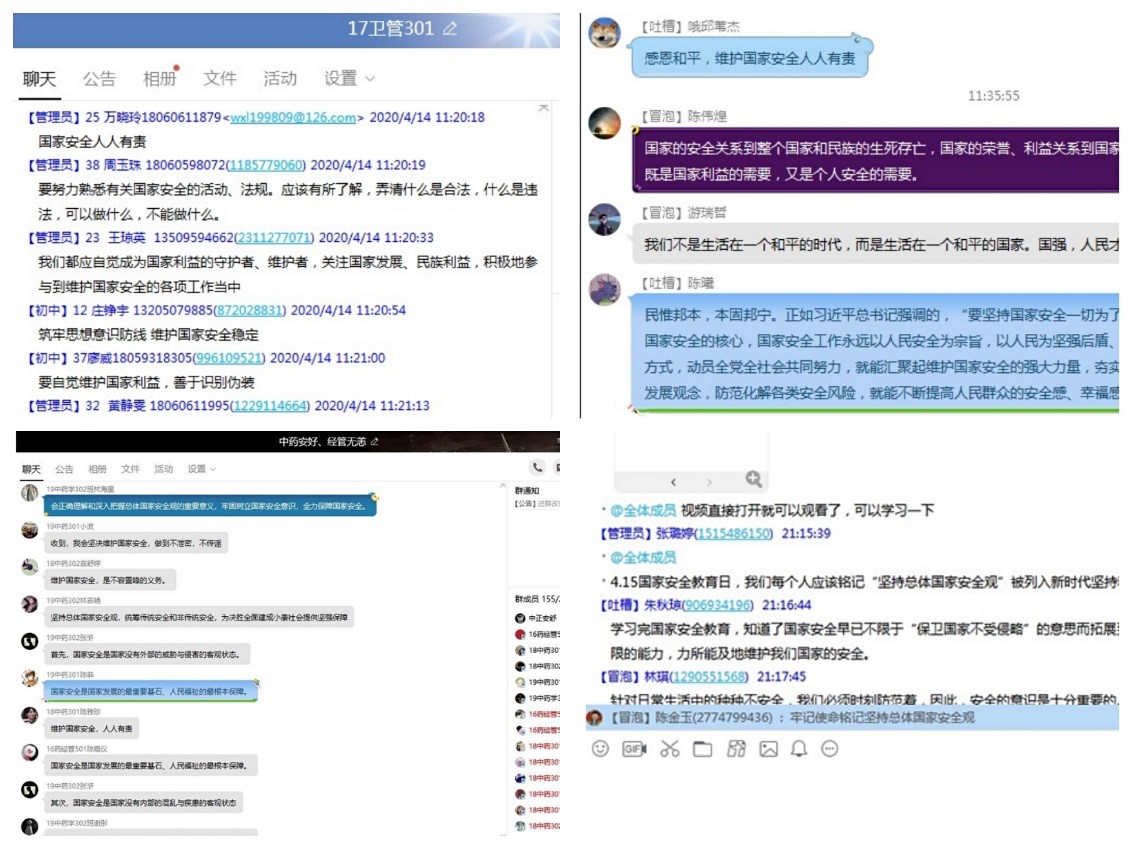Viewport: 1133px width, 850px height.
Task: Select the scissors screenshot tool
Action: click(669, 748)
